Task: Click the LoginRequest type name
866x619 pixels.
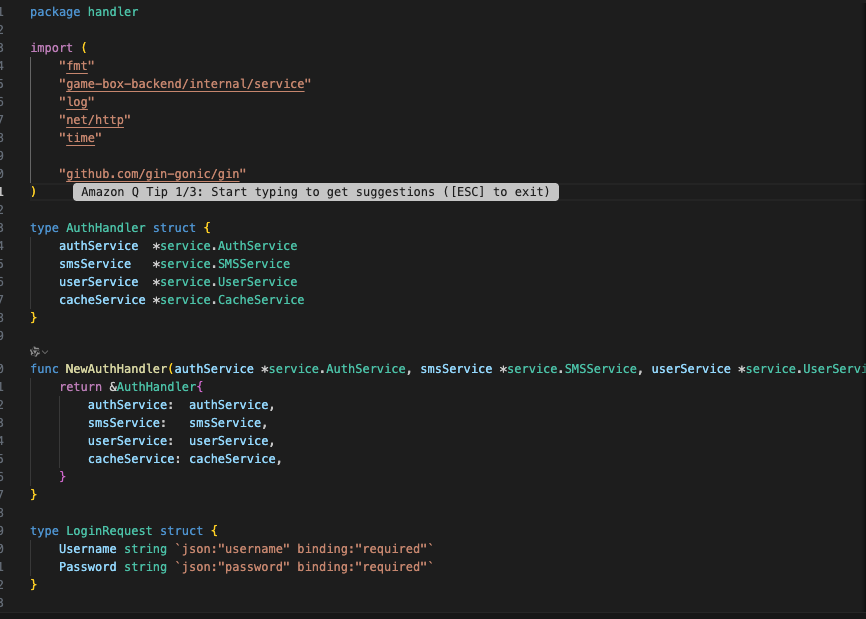Action: [x=109, y=531]
